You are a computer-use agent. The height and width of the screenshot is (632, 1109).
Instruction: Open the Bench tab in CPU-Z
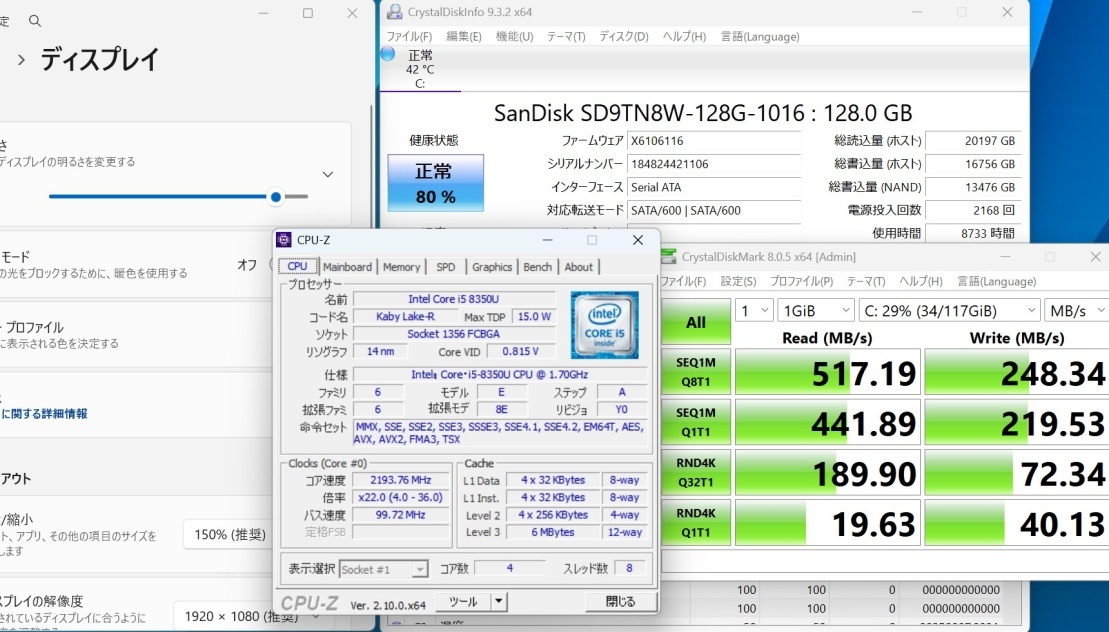point(537,267)
